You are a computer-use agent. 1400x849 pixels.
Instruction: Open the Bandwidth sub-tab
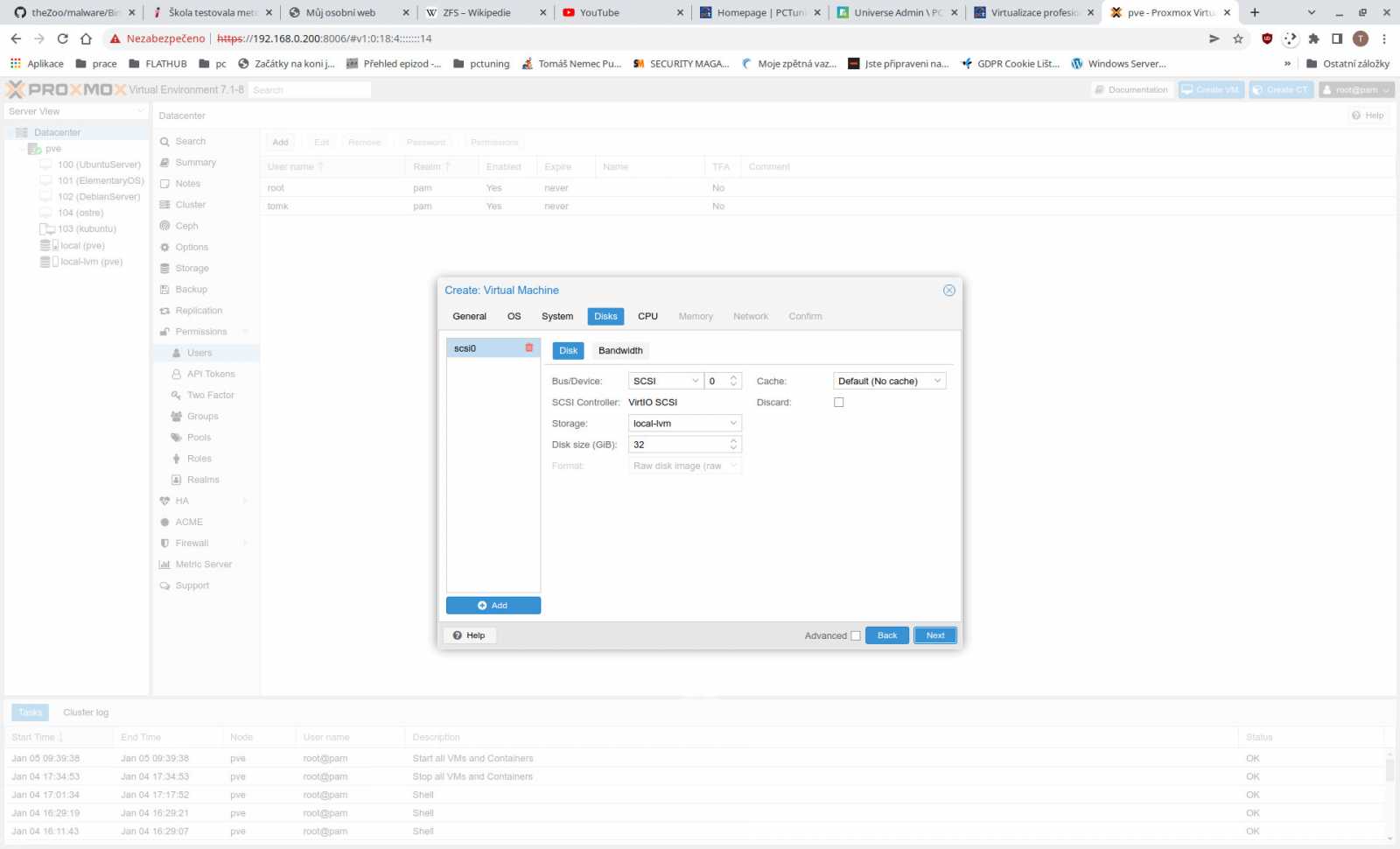pos(620,350)
